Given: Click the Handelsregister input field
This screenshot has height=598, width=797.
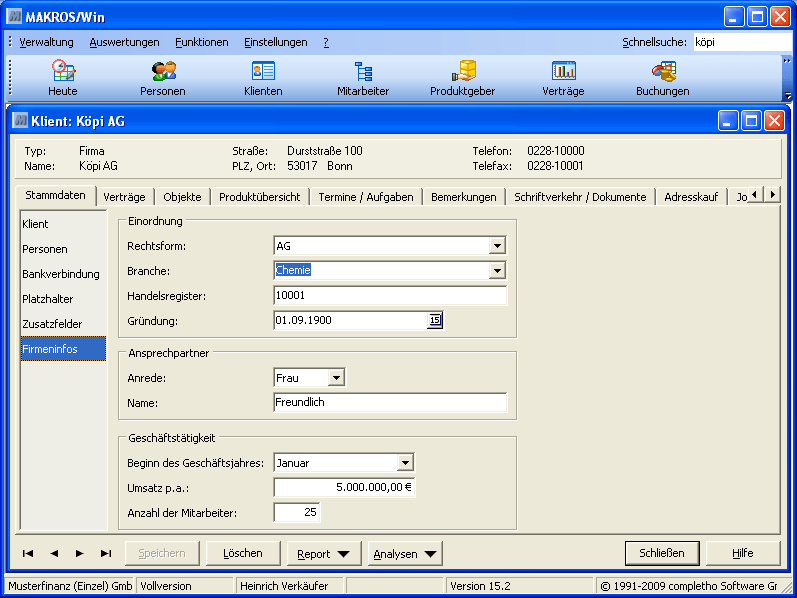Looking at the screenshot, I should [390, 295].
